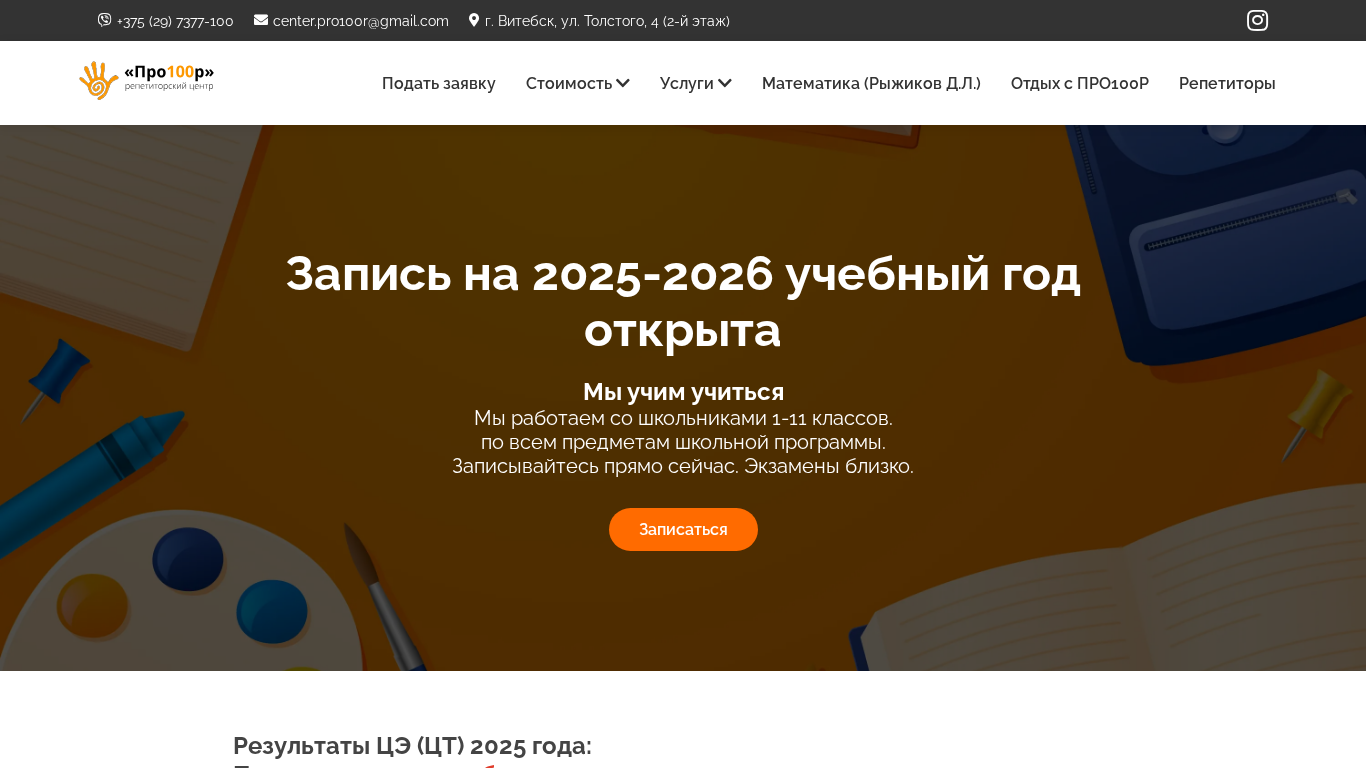Click the Результаты ЦЭ (ЦТ) 2025 года heading
The image size is (1366, 768).
pyautogui.click(x=412, y=746)
